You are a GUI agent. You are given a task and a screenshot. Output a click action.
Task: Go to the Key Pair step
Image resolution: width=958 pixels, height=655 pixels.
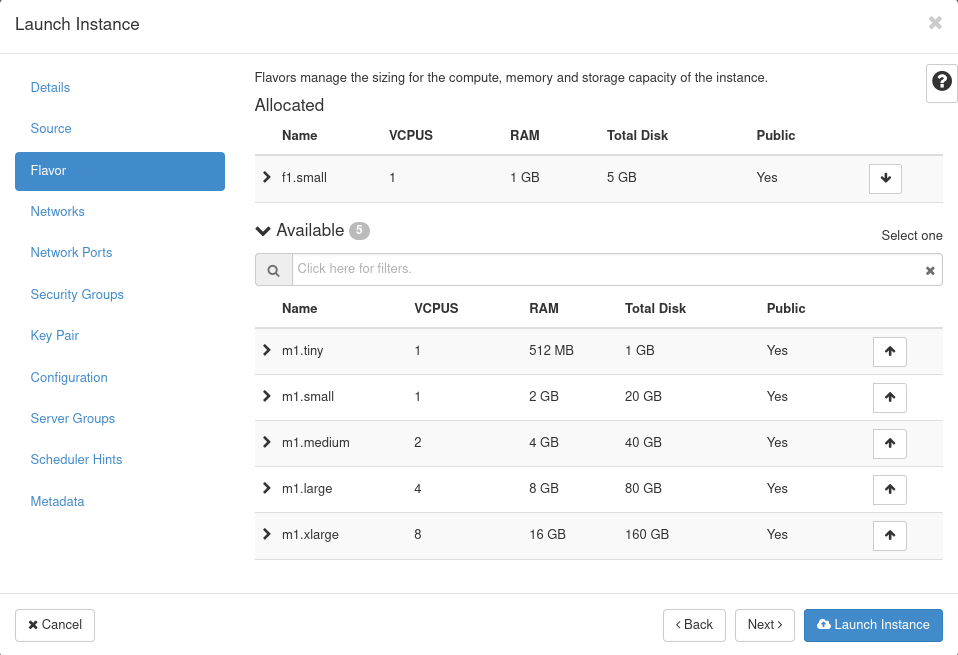tap(54, 335)
